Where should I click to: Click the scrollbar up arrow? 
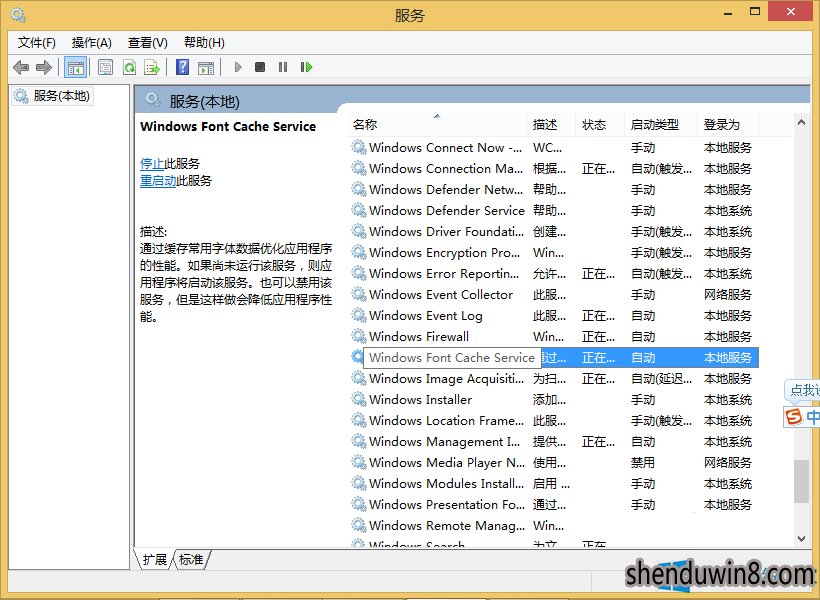(801, 122)
